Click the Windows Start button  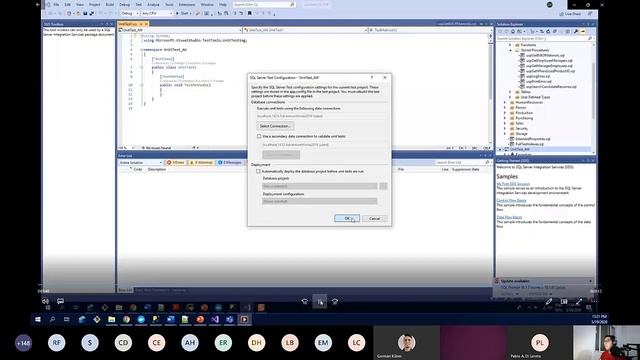point(38,319)
